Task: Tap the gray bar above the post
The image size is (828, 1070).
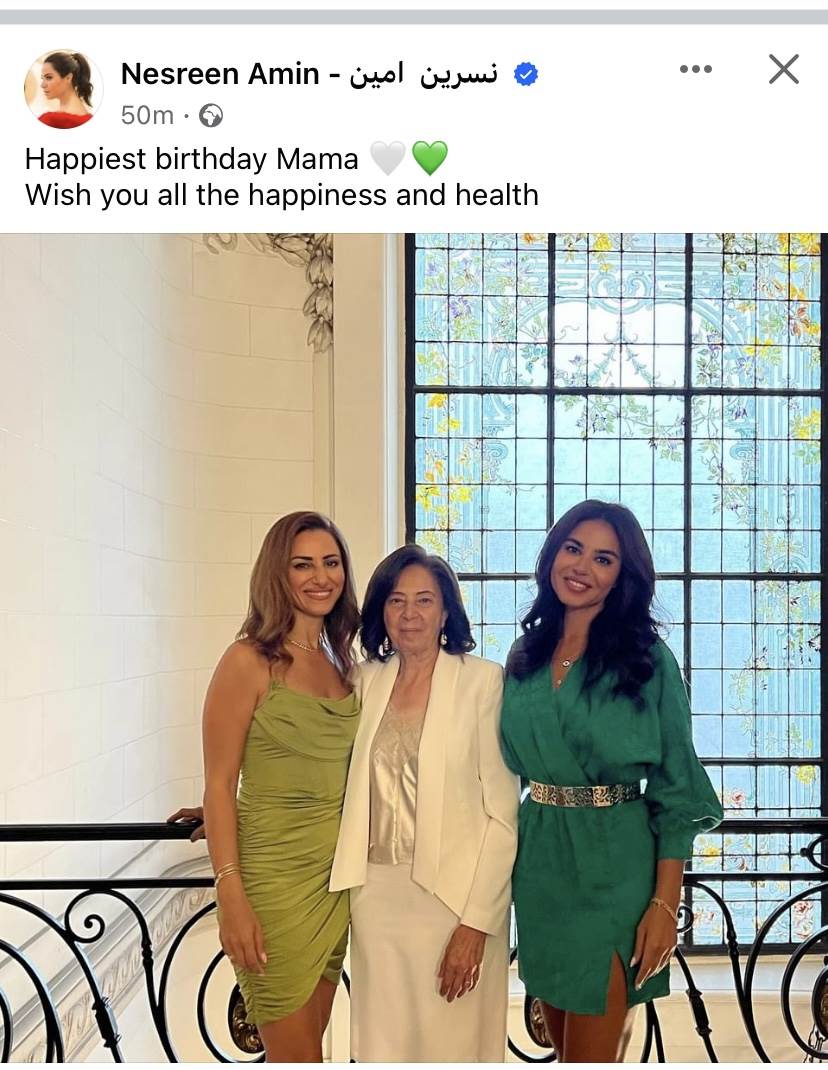Action: tap(414, 17)
